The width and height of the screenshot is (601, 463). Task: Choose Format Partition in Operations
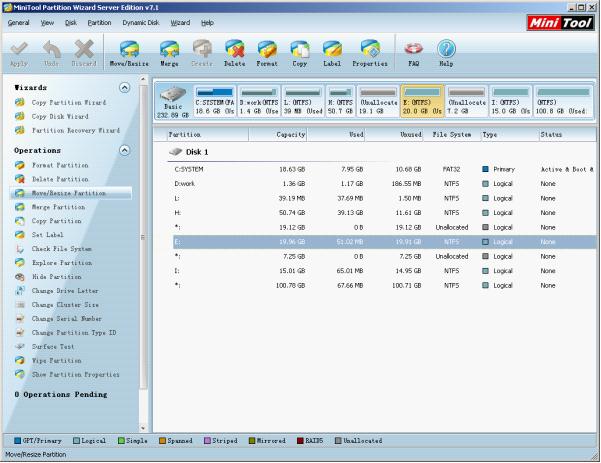[60, 165]
